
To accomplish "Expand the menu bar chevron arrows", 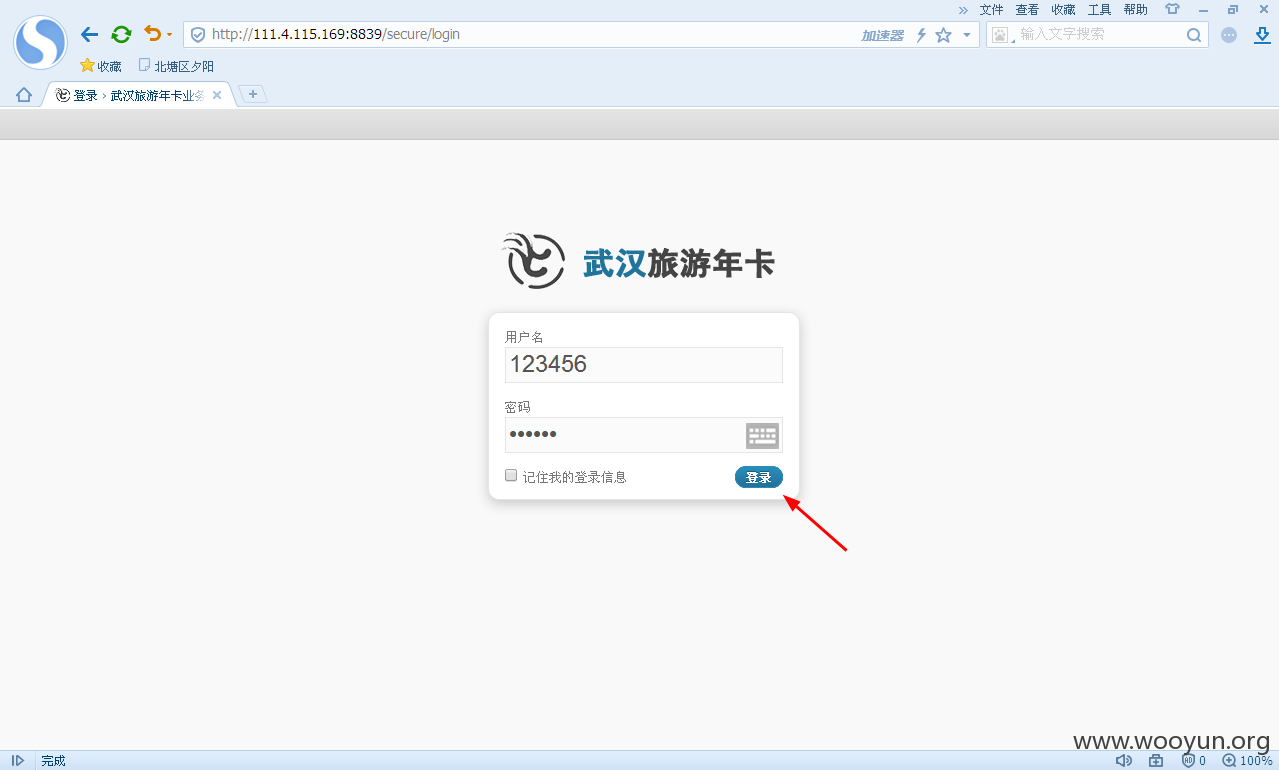I will click(x=963, y=9).
